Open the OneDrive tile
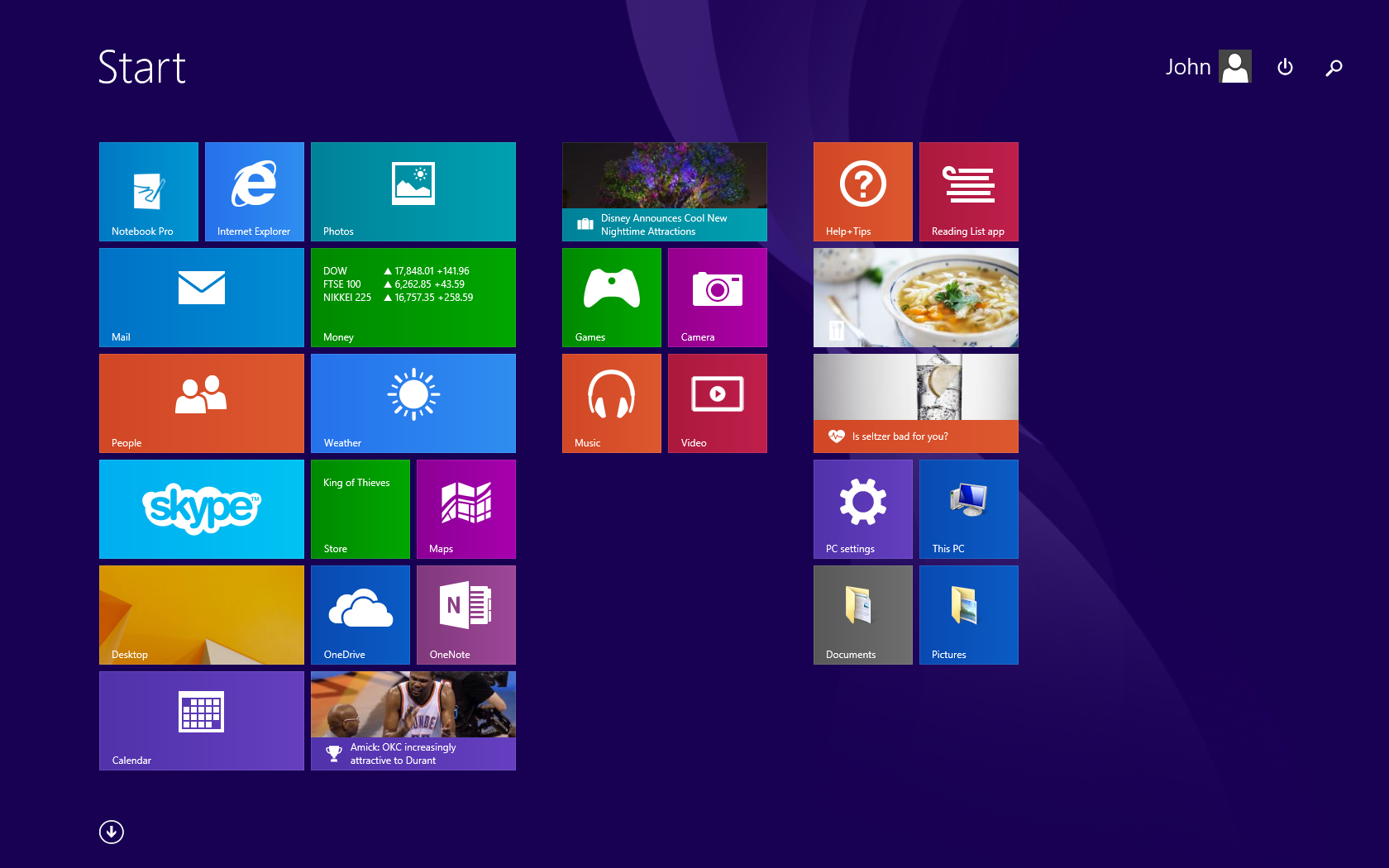1389x868 pixels. point(360,615)
